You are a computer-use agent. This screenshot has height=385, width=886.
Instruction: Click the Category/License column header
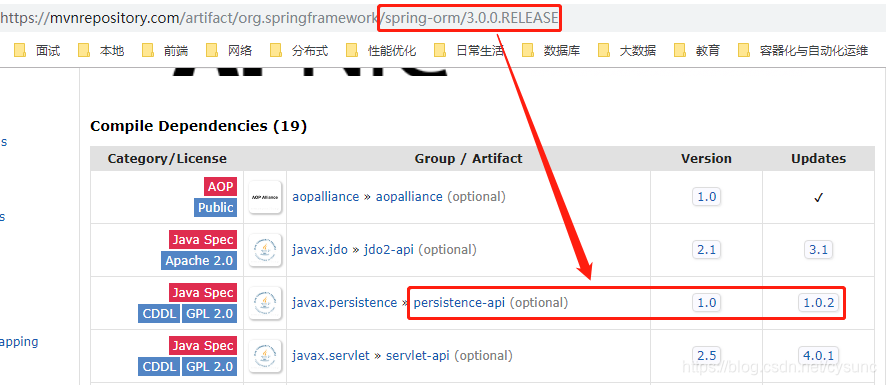[167, 159]
